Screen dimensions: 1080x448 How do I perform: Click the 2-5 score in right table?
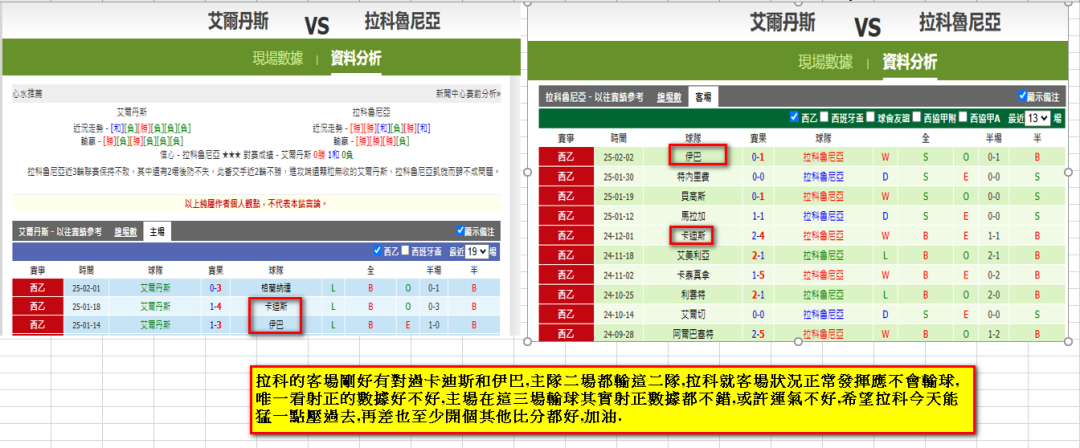tap(758, 335)
